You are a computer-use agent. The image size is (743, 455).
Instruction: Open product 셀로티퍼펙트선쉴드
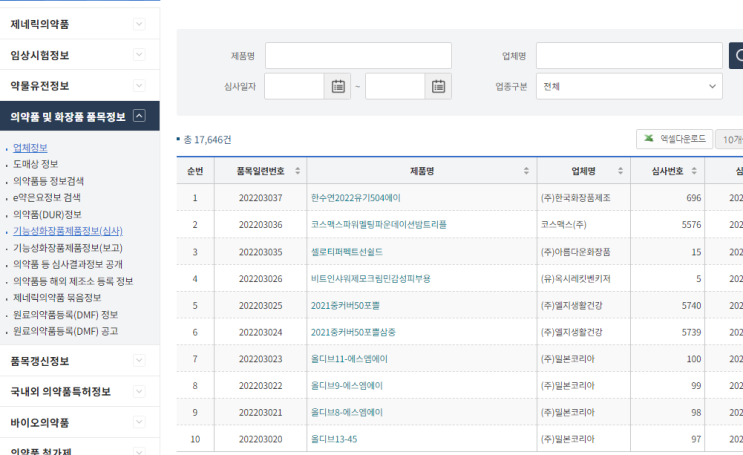click(x=347, y=252)
